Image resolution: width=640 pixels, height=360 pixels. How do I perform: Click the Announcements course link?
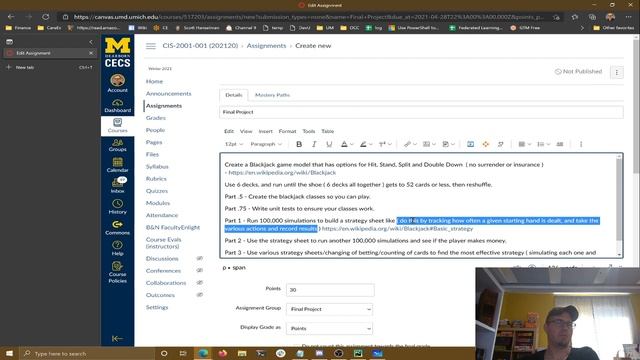click(x=168, y=93)
